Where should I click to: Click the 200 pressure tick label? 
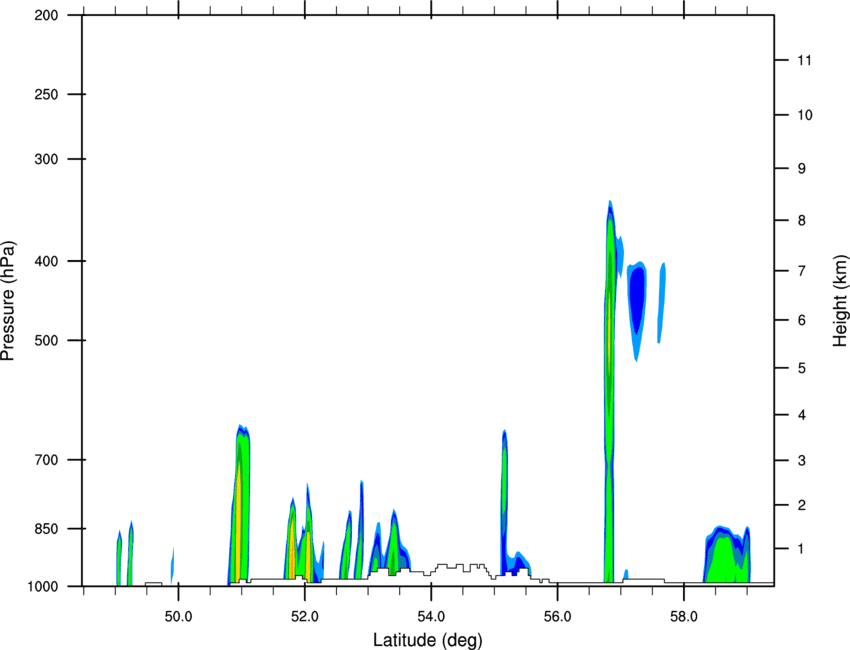coord(47,15)
